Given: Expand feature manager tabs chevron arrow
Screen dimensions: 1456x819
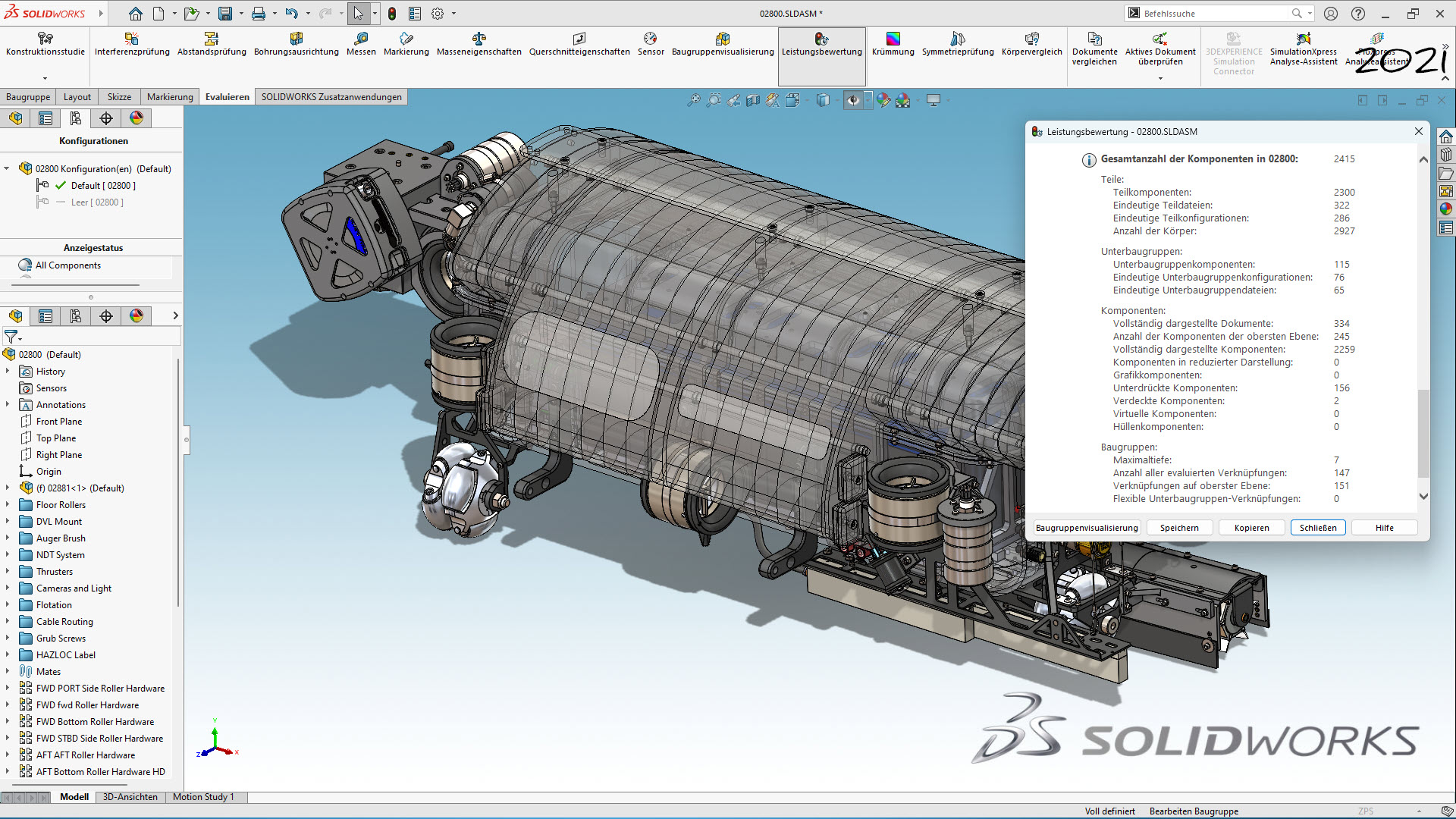Looking at the screenshot, I should tap(175, 315).
